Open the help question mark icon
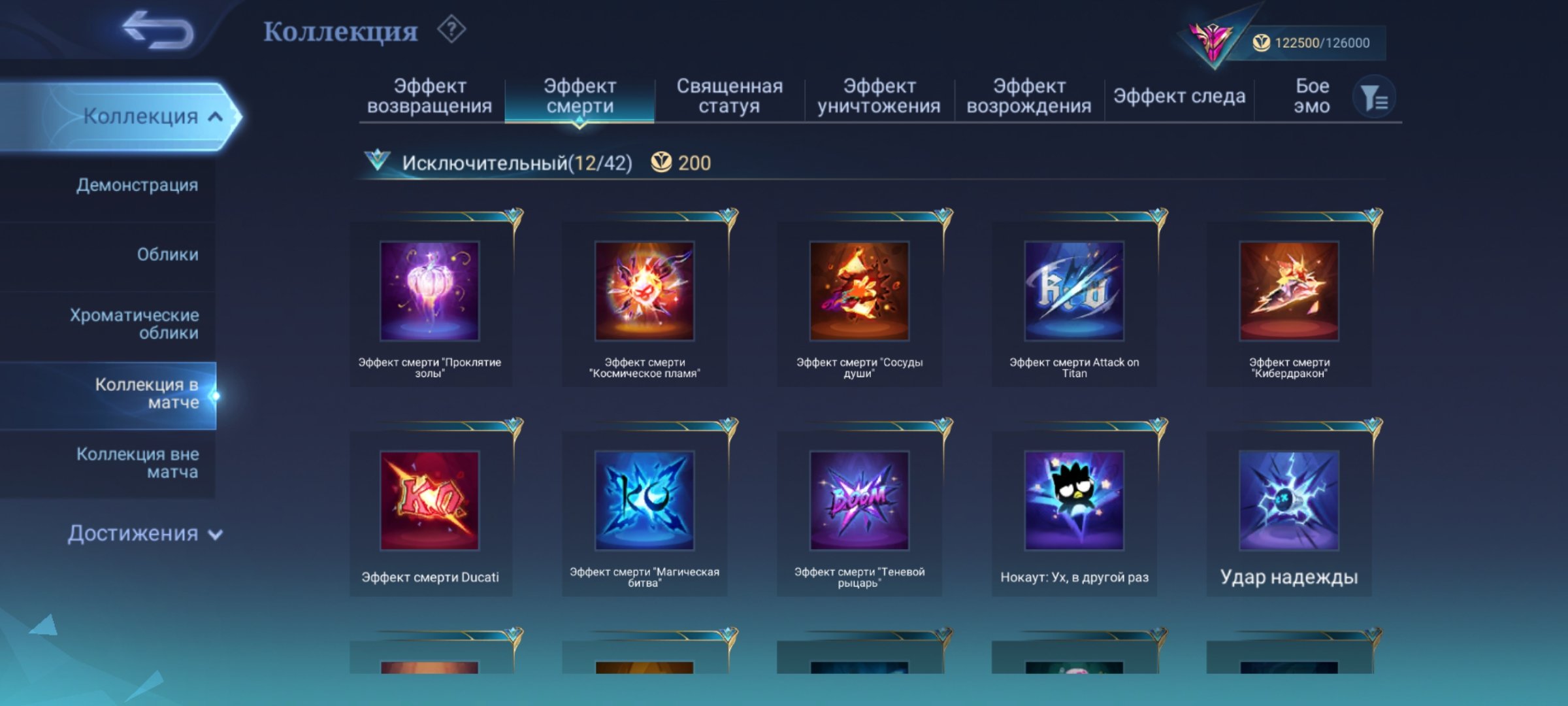The image size is (1568, 706). coord(451,30)
